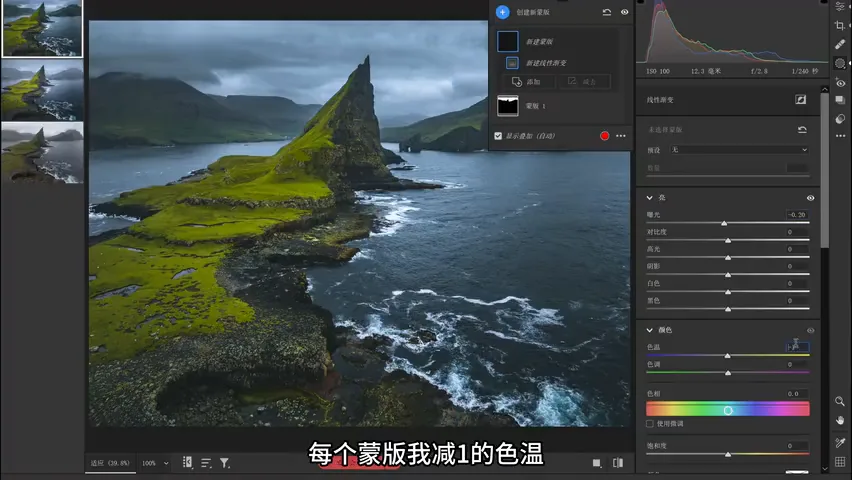852x480 pixels.
Task: Toggle the 亮 section eye visibility
Action: [x=810, y=198]
